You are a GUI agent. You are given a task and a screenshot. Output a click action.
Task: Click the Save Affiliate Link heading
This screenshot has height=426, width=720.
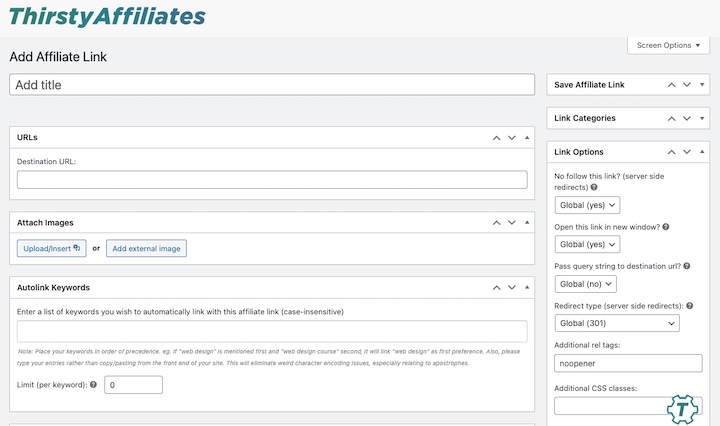click(589, 85)
